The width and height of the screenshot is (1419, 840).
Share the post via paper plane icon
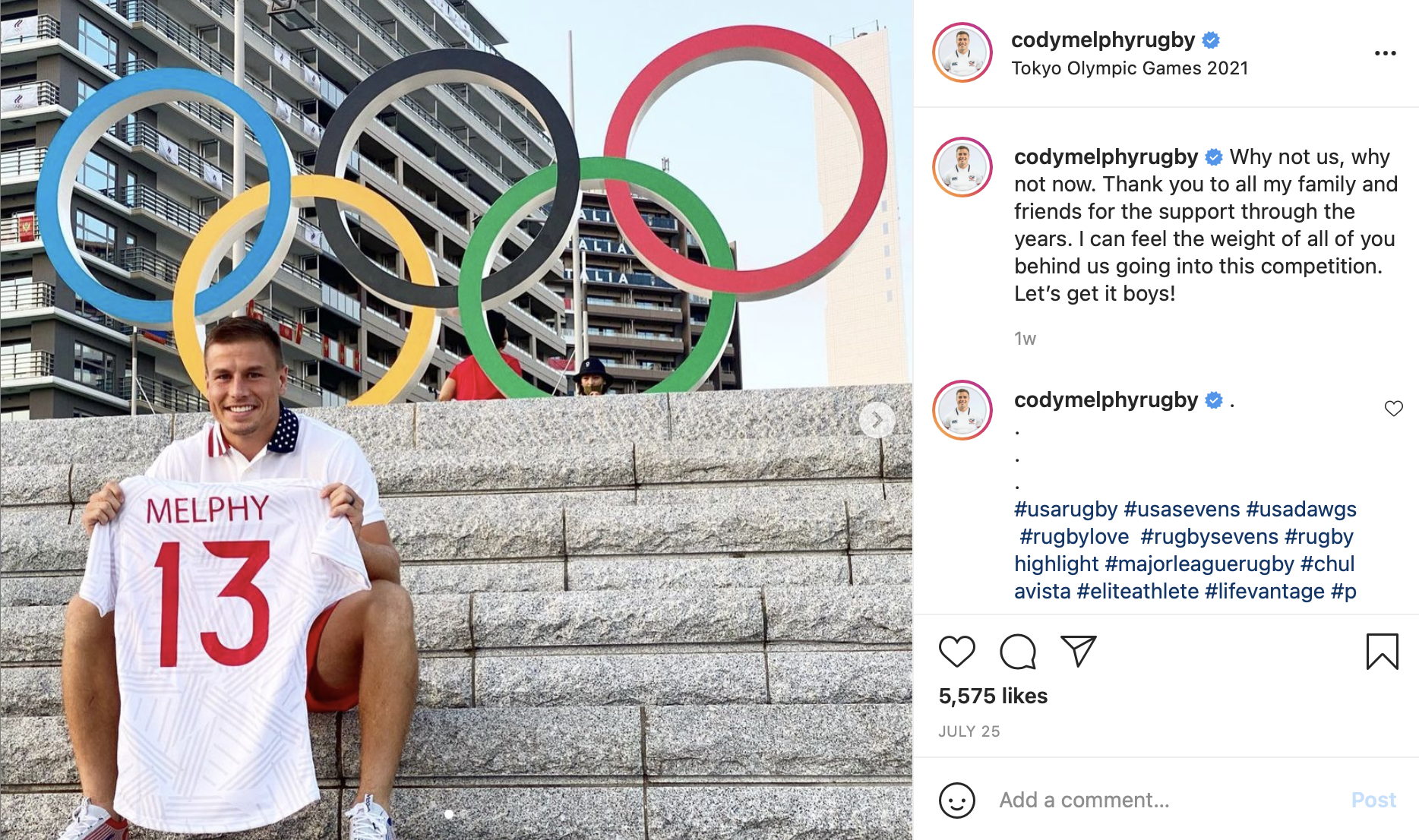(1078, 651)
